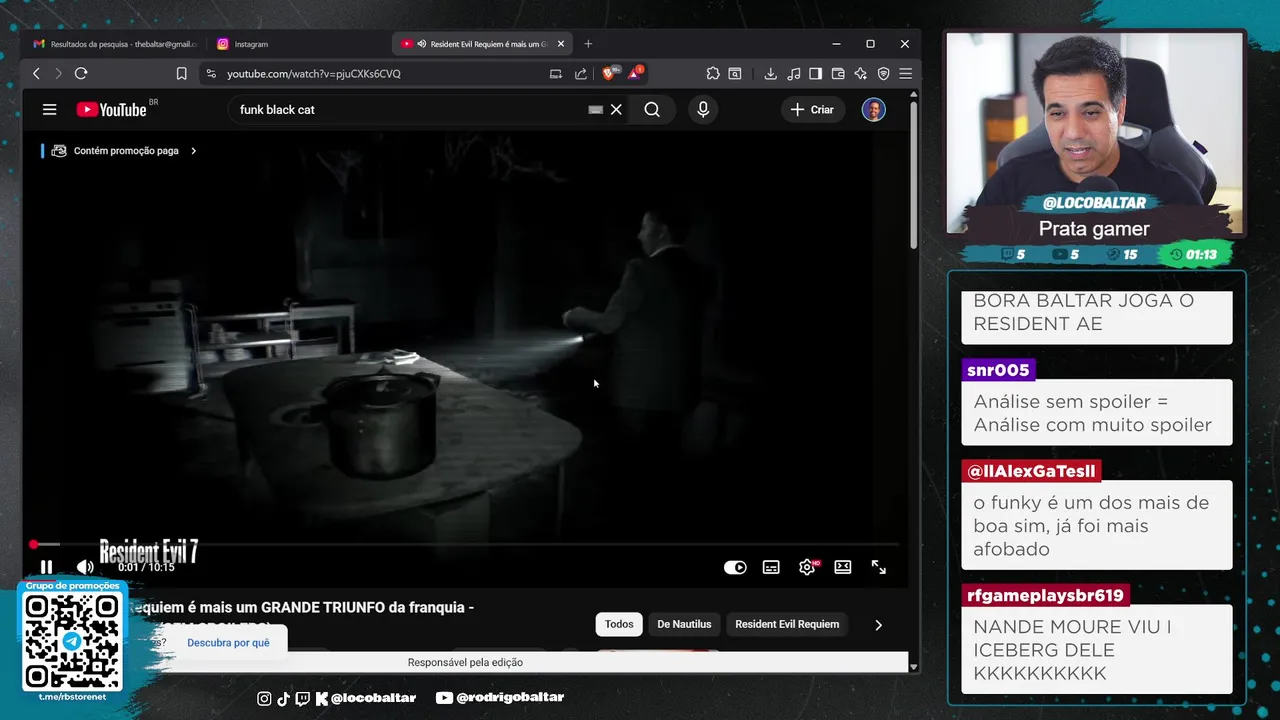
Task: Open the media music-note control
Action: pyautogui.click(x=793, y=73)
